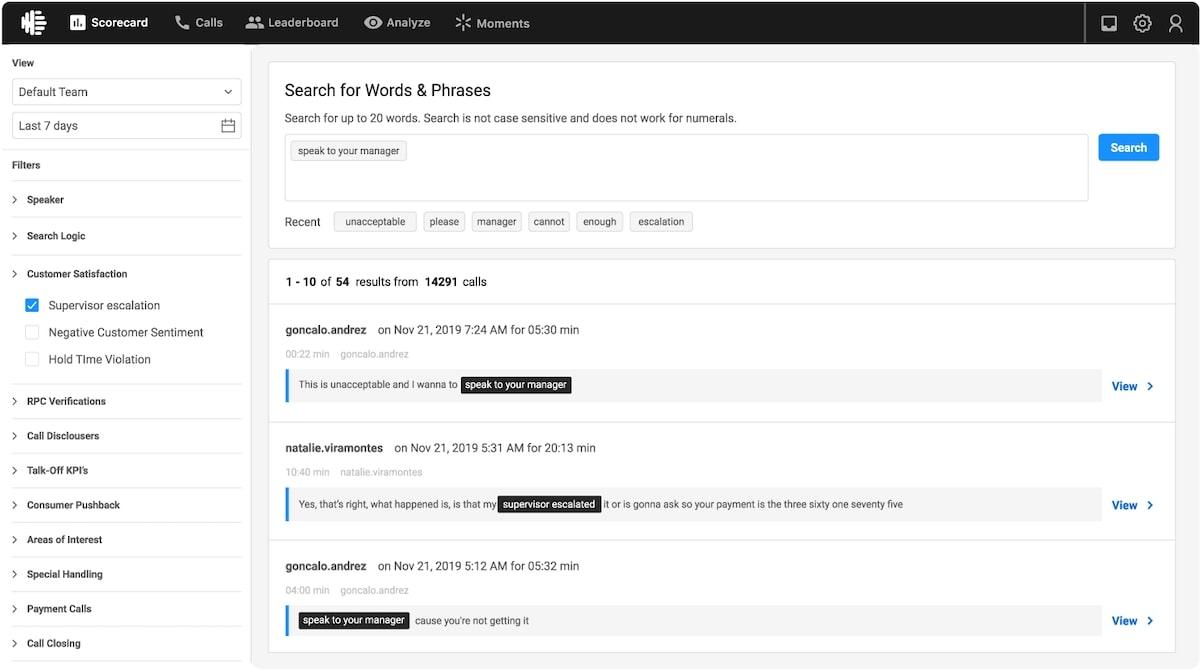The height and width of the screenshot is (670, 1200).
Task: Open settings gear icon
Action: tap(1142, 23)
